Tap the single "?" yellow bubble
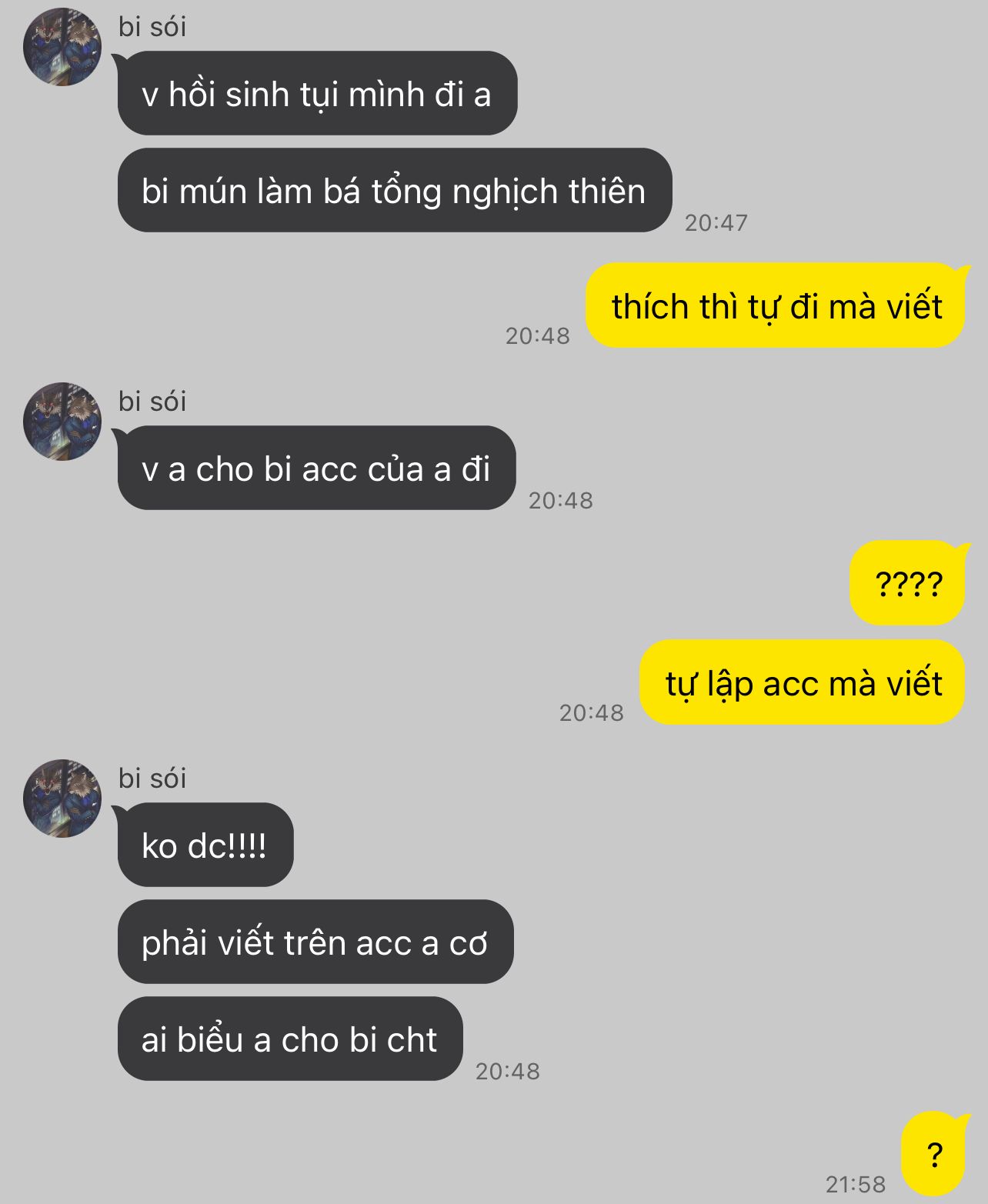 (933, 1154)
